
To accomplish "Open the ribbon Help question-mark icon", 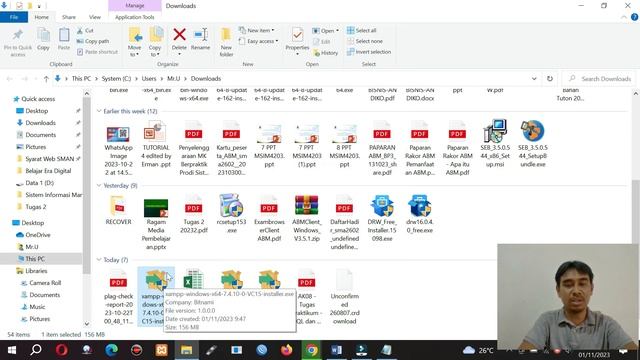I will [x=634, y=17].
